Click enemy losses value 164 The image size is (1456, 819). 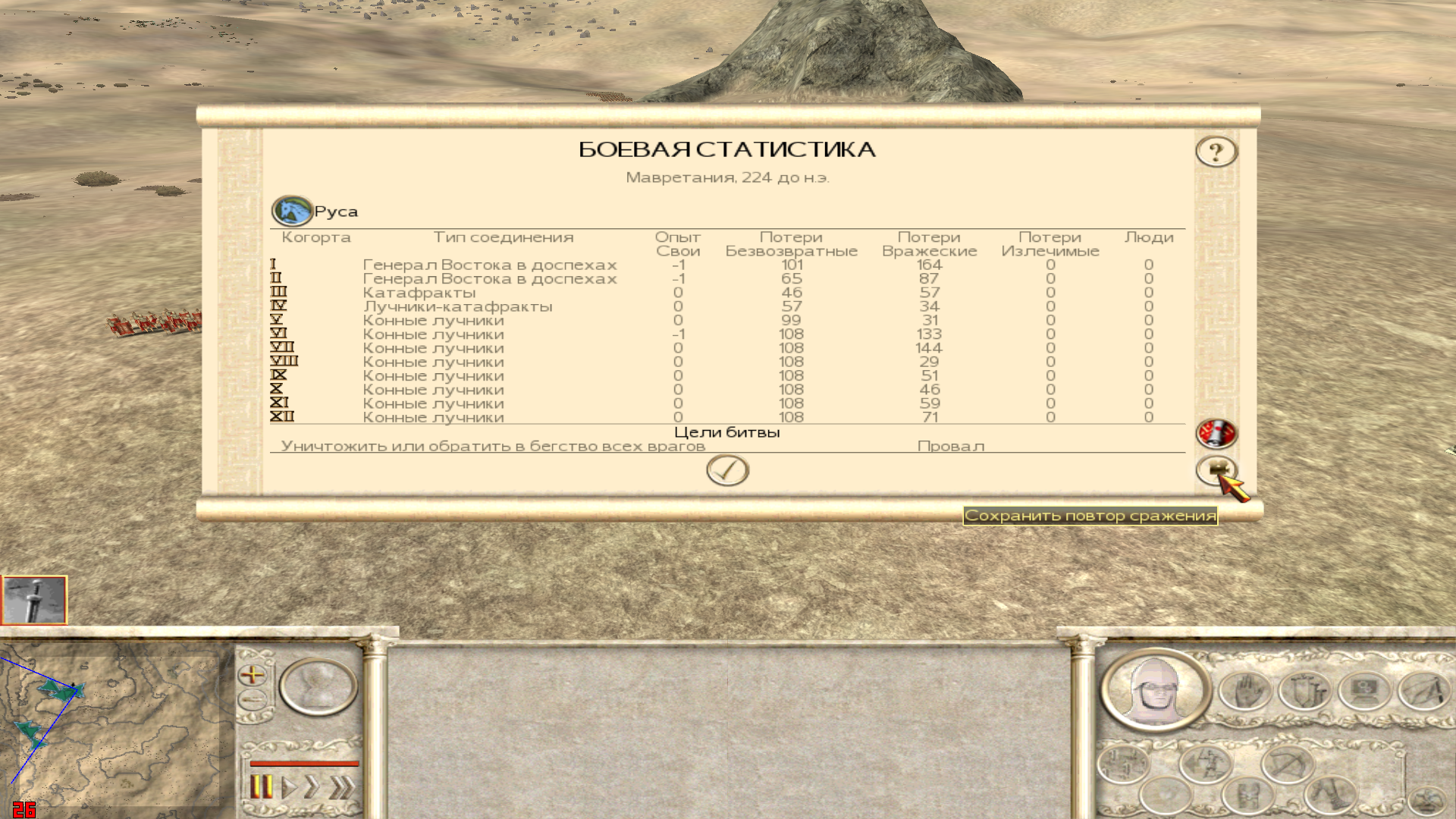tap(929, 265)
